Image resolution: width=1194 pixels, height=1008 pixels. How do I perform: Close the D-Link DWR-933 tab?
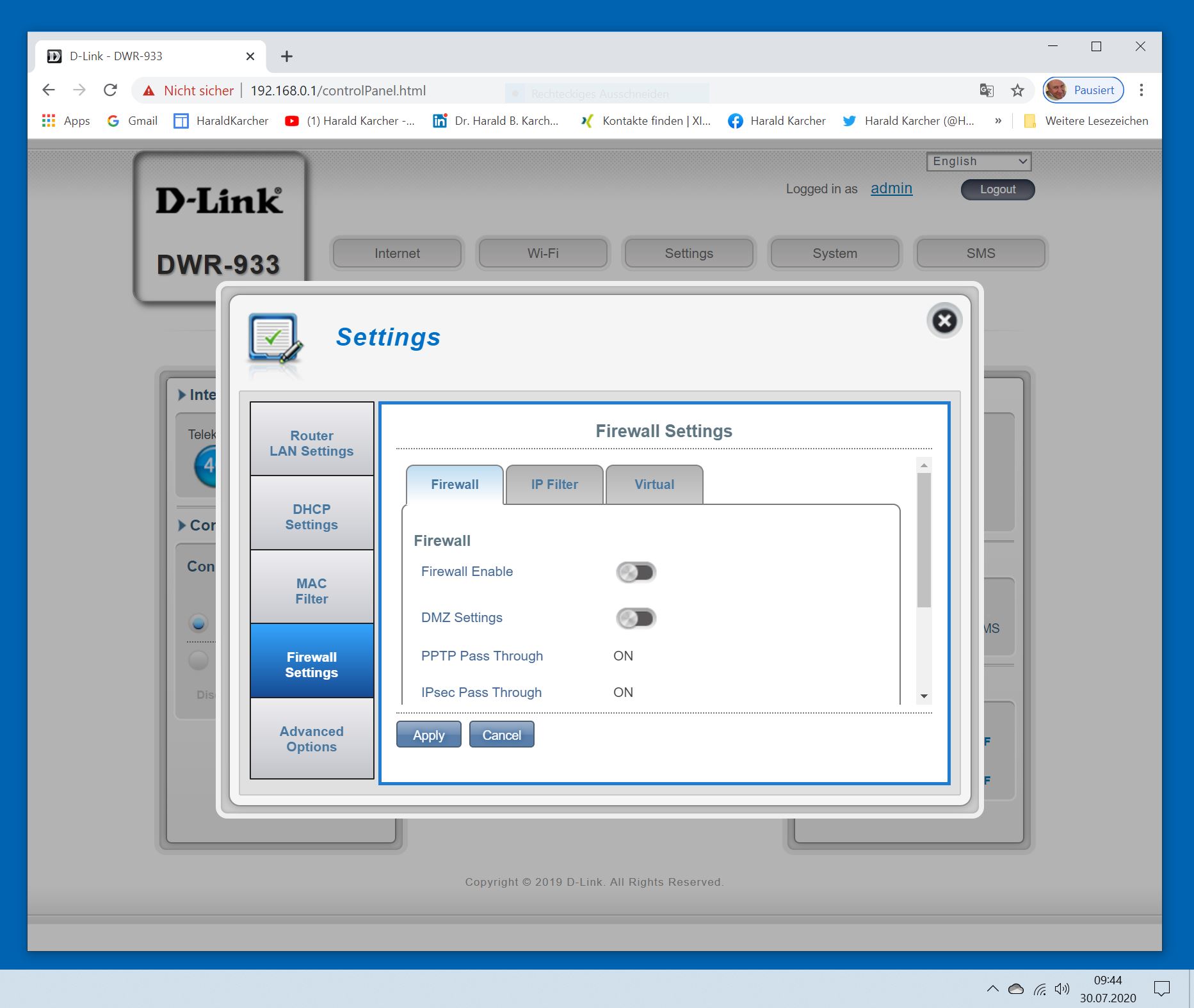pyautogui.click(x=250, y=56)
